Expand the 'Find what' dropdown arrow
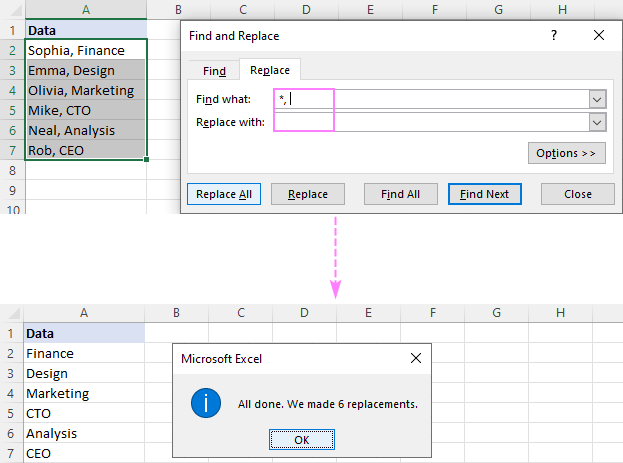The image size is (623, 463). pos(597,99)
